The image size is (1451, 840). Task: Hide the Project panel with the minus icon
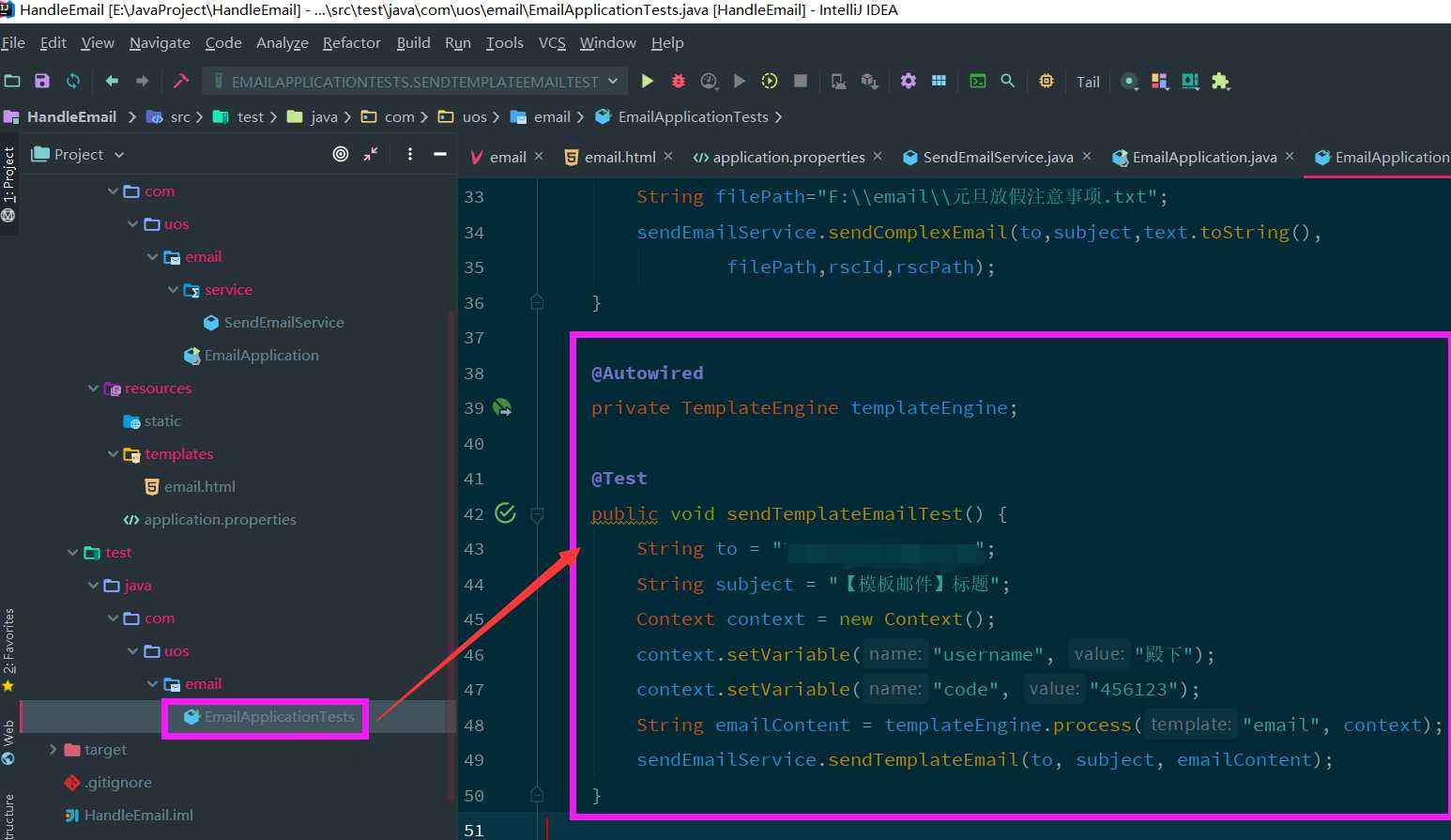pyautogui.click(x=439, y=154)
